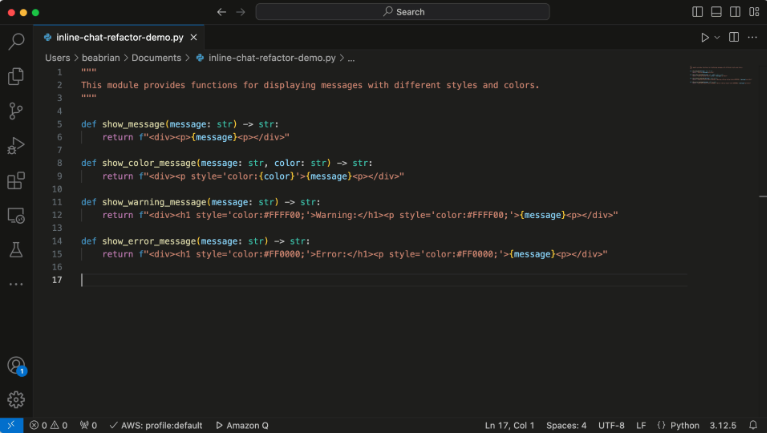Click the minimap code preview
767x433 pixels.
coord(712,75)
